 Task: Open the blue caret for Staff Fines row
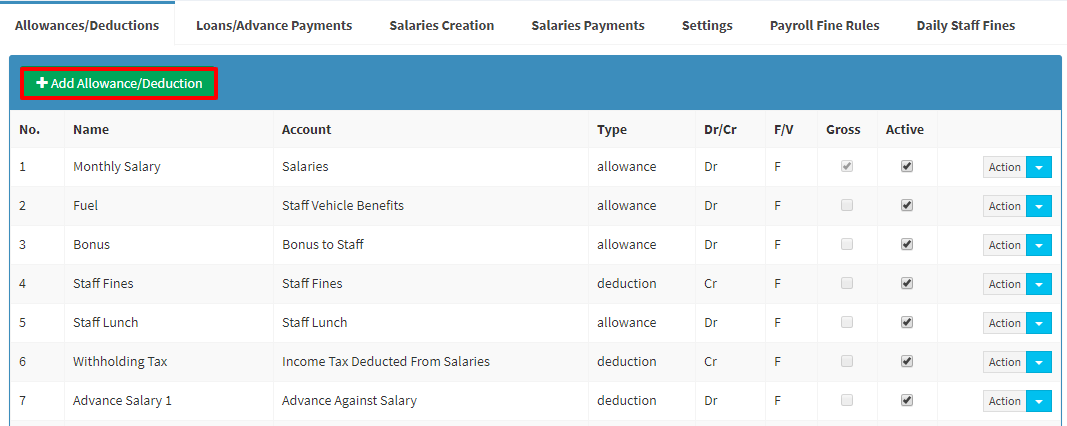tap(1038, 284)
